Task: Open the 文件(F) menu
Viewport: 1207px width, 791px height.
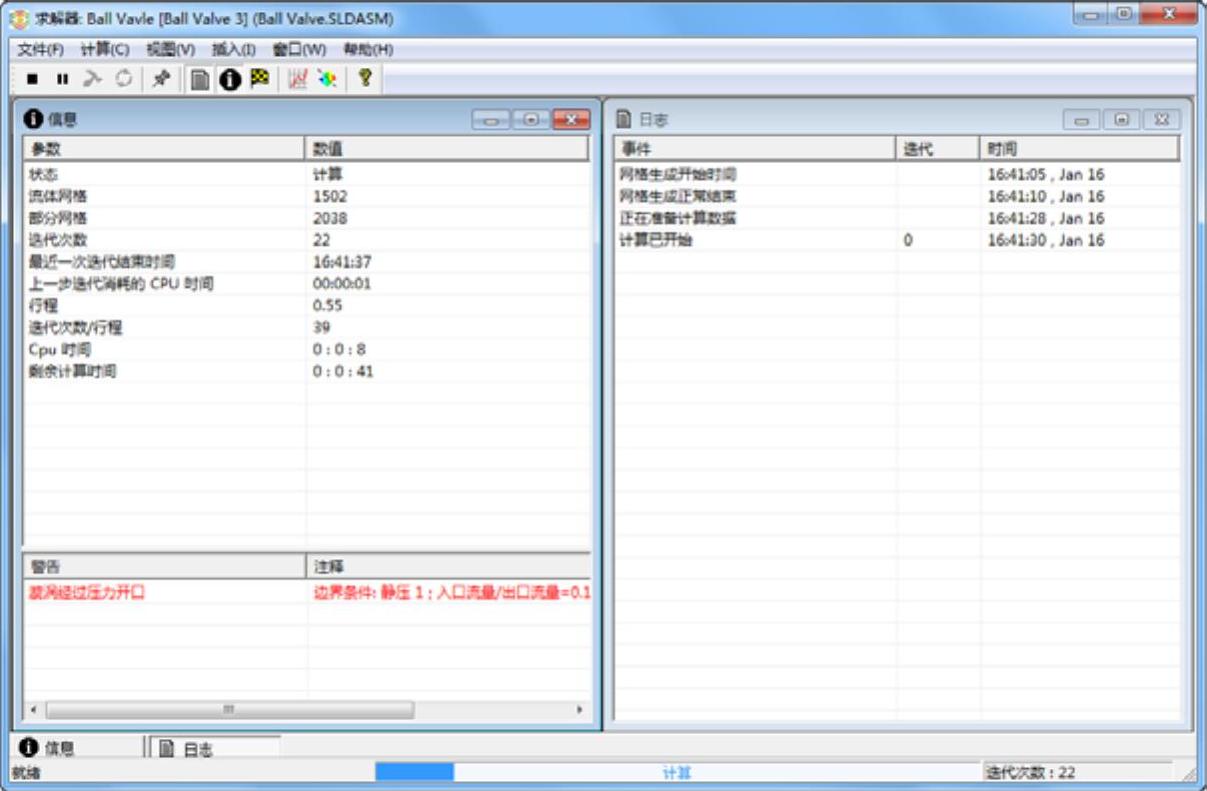Action: [40, 49]
